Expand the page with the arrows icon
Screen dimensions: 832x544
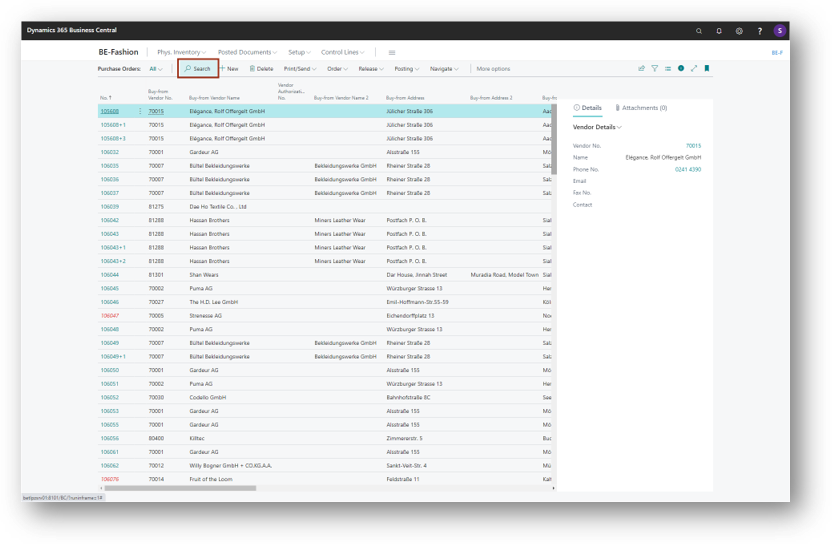pyautogui.click(x=694, y=68)
